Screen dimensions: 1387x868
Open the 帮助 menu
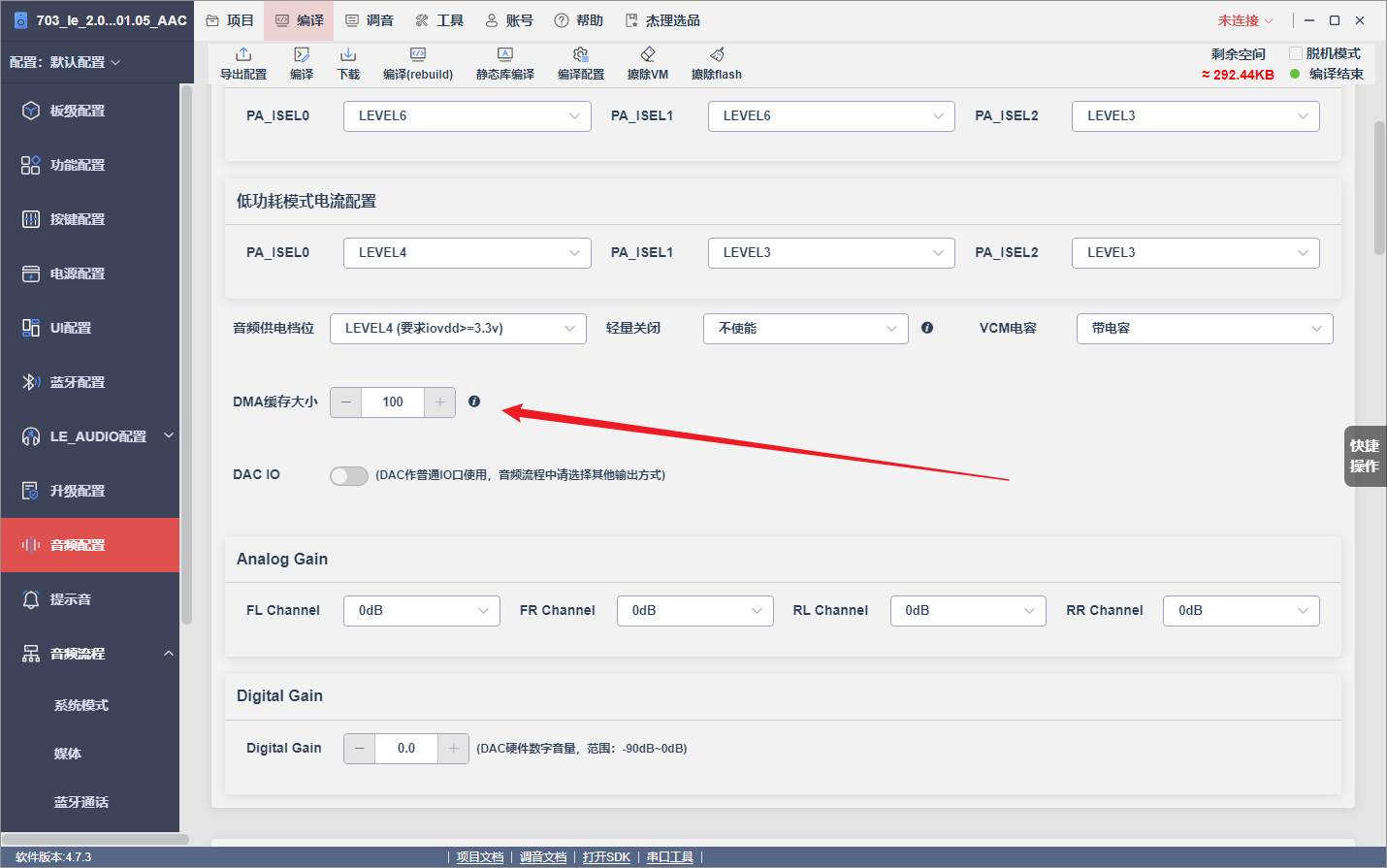click(x=579, y=20)
